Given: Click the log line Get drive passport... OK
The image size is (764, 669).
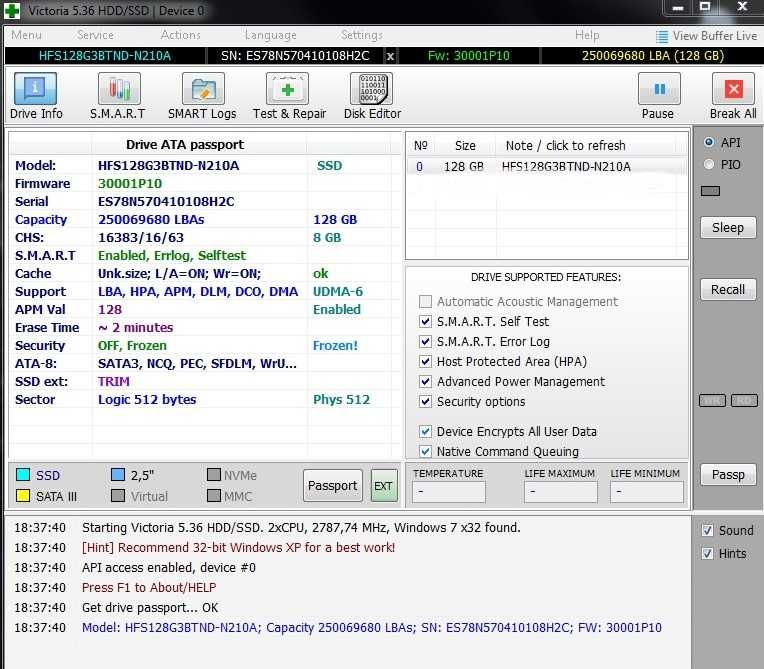Looking at the screenshot, I should (150, 608).
